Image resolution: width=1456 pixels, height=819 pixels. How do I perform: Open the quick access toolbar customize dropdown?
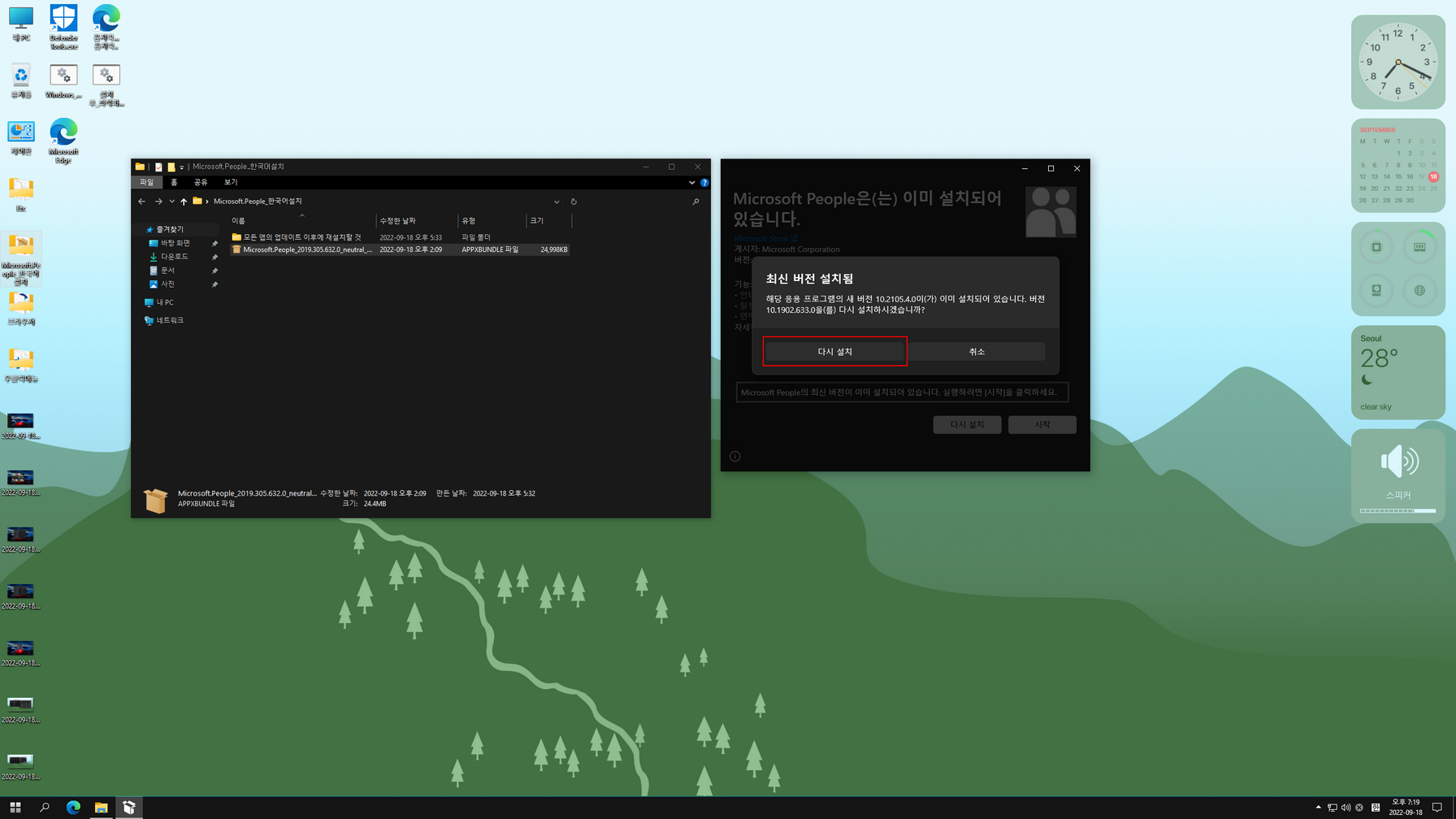(x=181, y=167)
